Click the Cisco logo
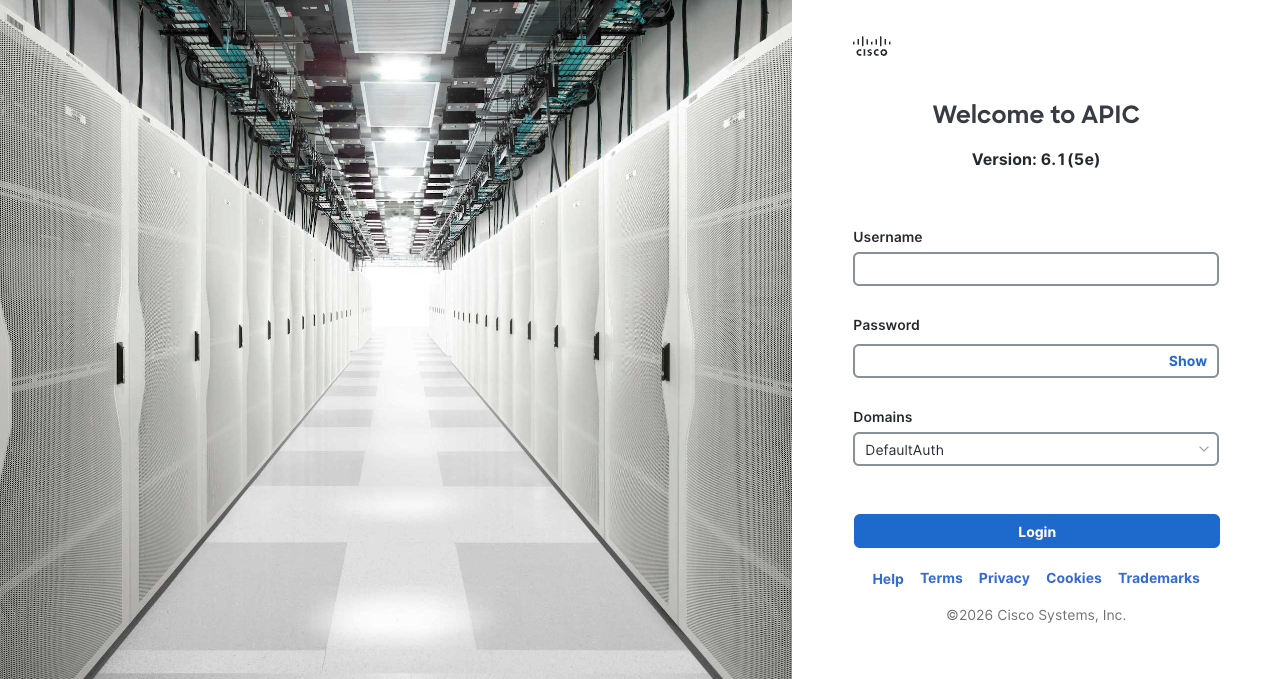The height and width of the screenshot is (679, 1280). [871, 46]
